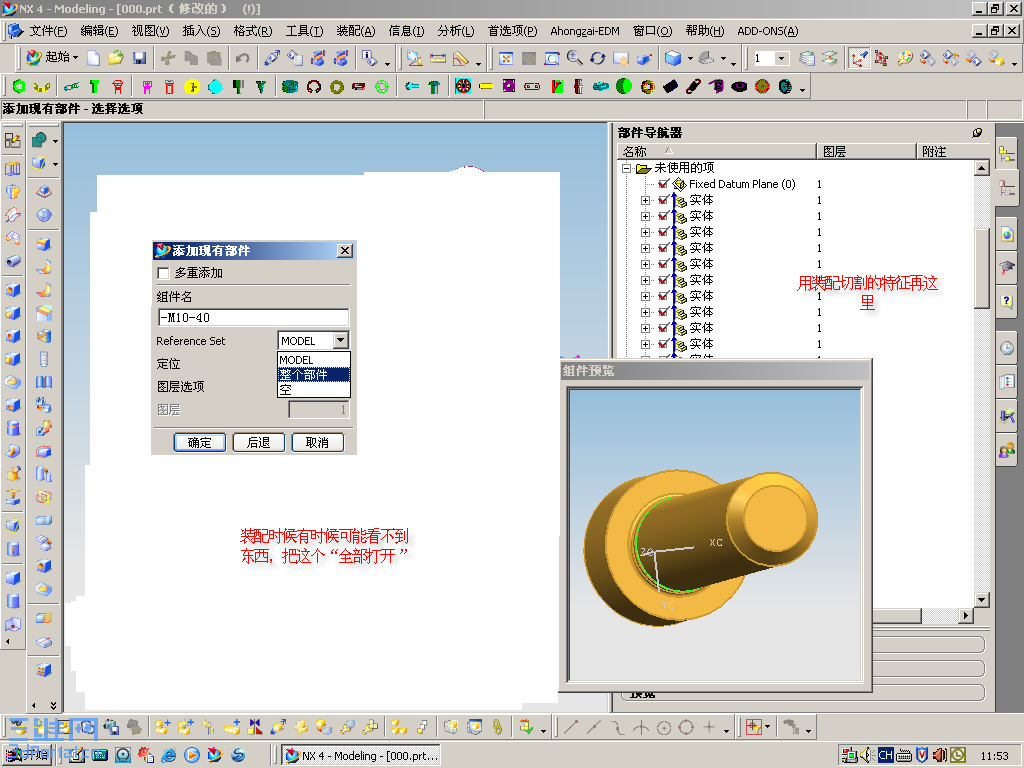Click NX 4 Modeling taskbar button
This screenshot has height=768, width=1024.
click(x=361, y=756)
